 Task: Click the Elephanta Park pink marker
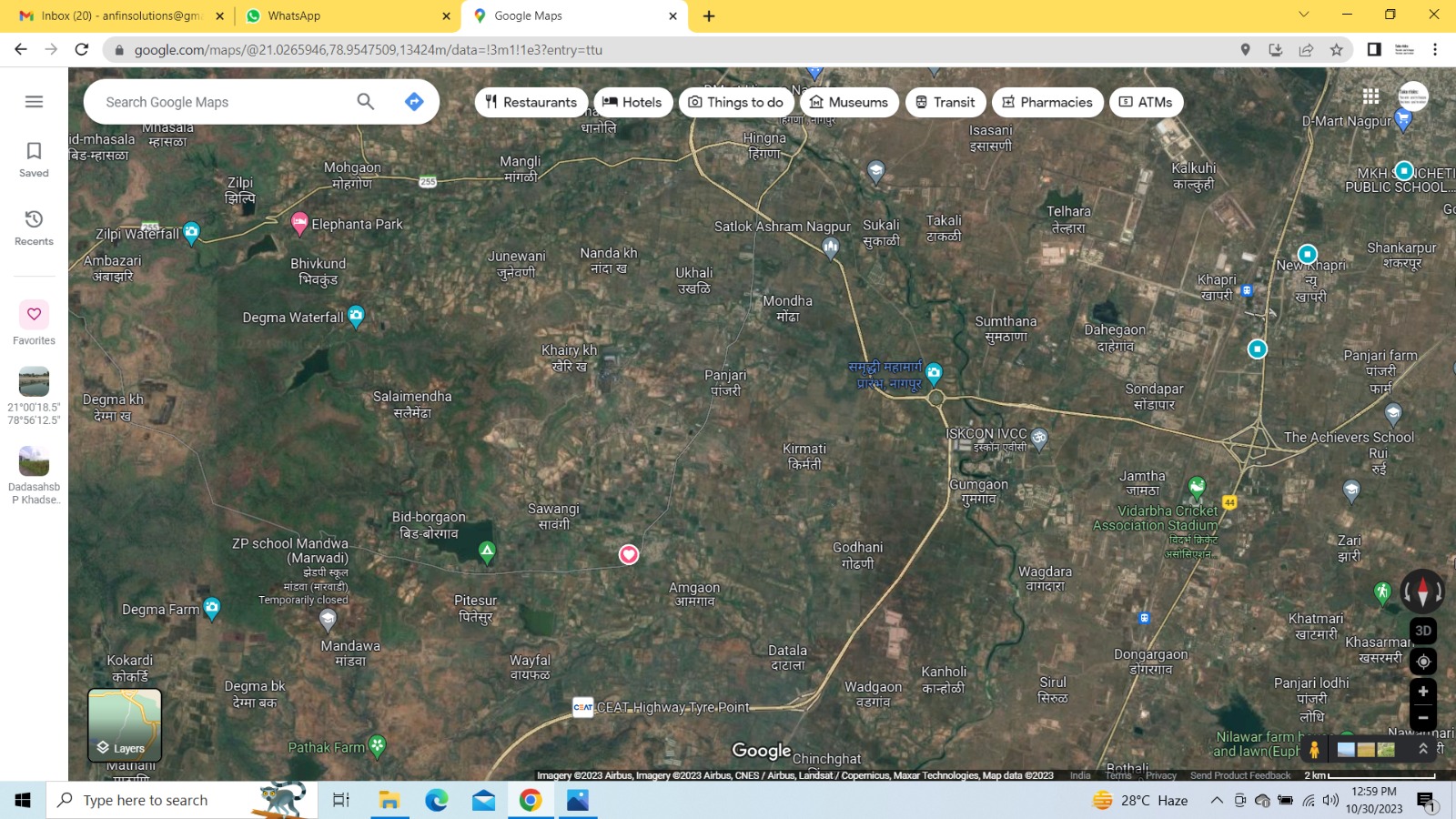[299, 223]
